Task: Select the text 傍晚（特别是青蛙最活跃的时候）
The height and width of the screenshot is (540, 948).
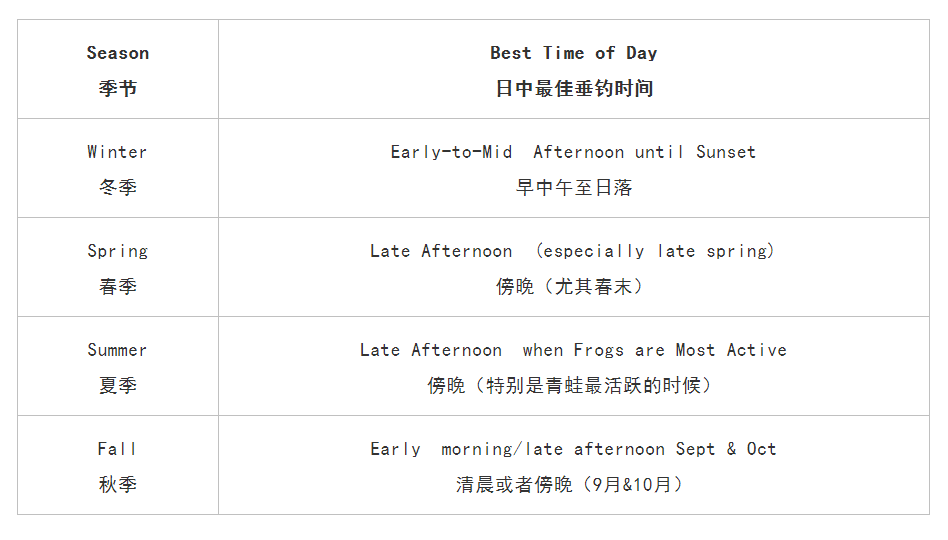Action: pos(572,385)
